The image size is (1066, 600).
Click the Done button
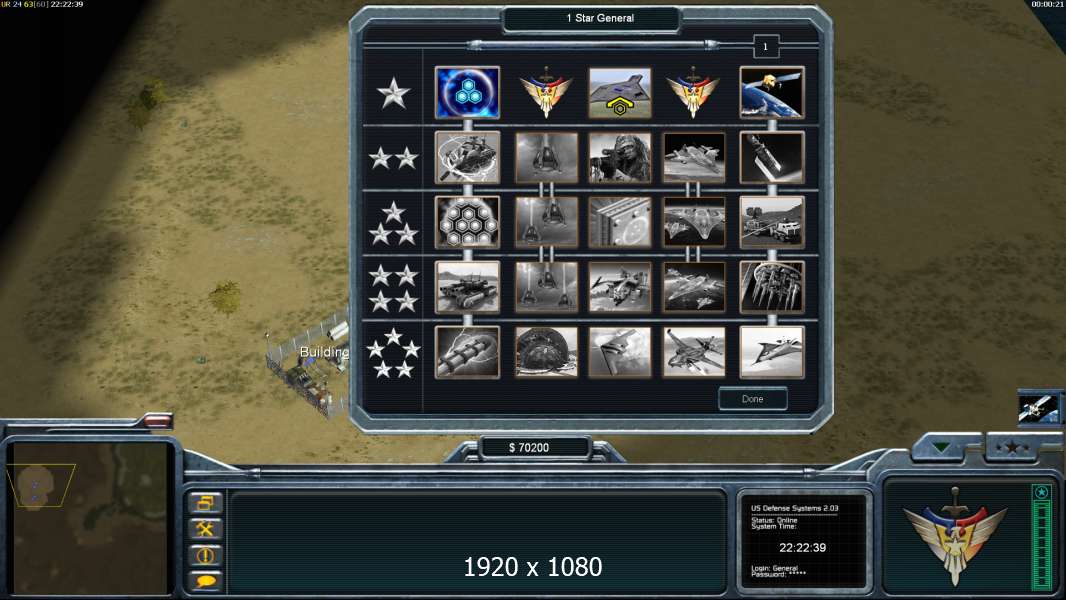[x=753, y=399]
